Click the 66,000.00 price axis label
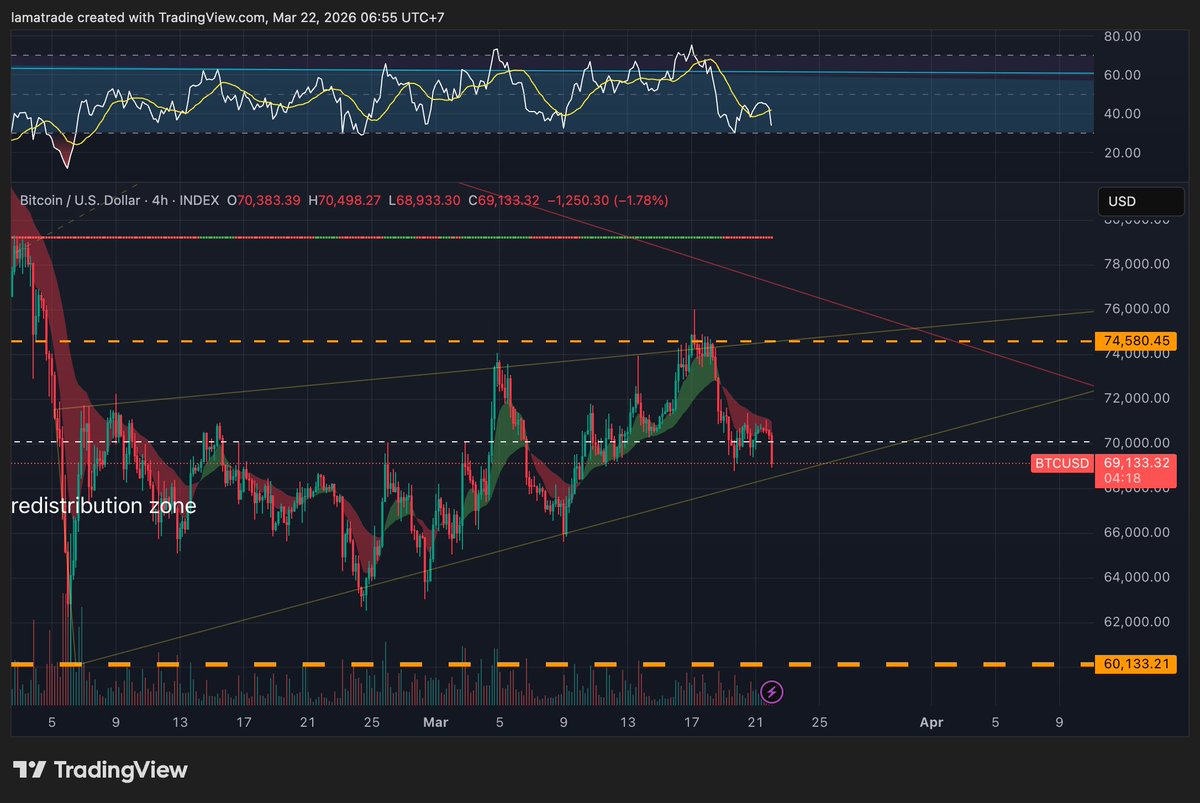 [1137, 532]
